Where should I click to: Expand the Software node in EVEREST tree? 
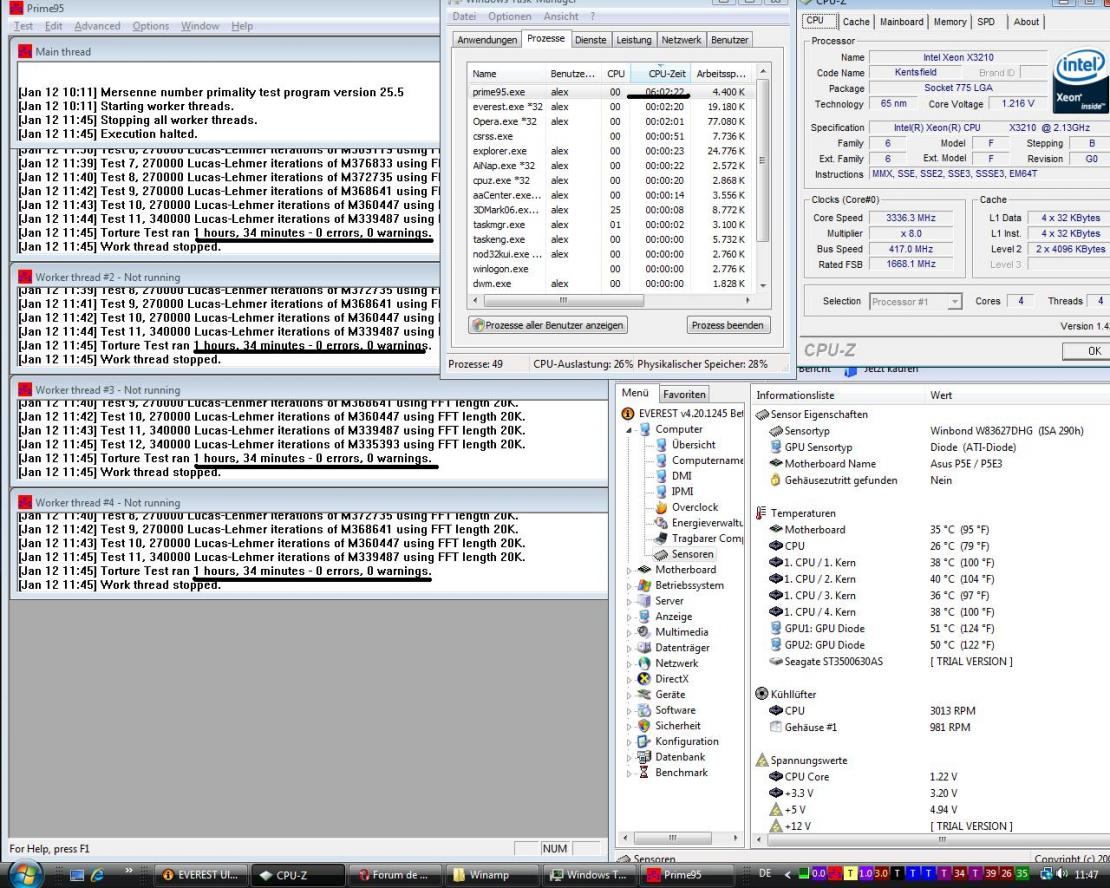coord(629,710)
